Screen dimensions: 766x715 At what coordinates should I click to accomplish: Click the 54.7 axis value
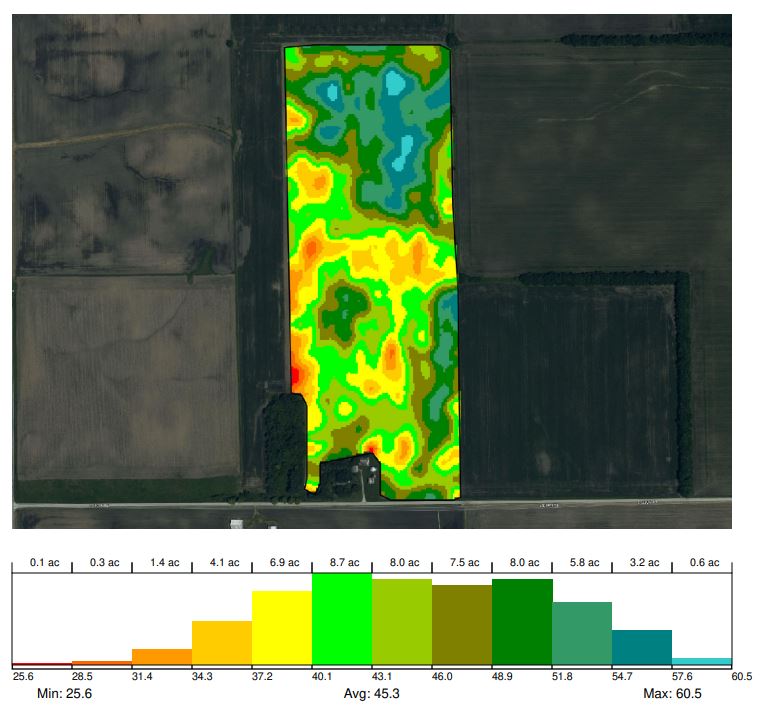(x=622, y=676)
